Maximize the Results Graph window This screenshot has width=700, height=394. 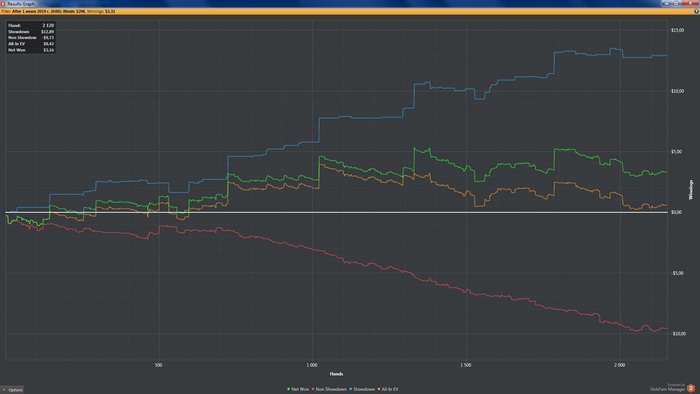pyautogui.click(x=676, y=3)
